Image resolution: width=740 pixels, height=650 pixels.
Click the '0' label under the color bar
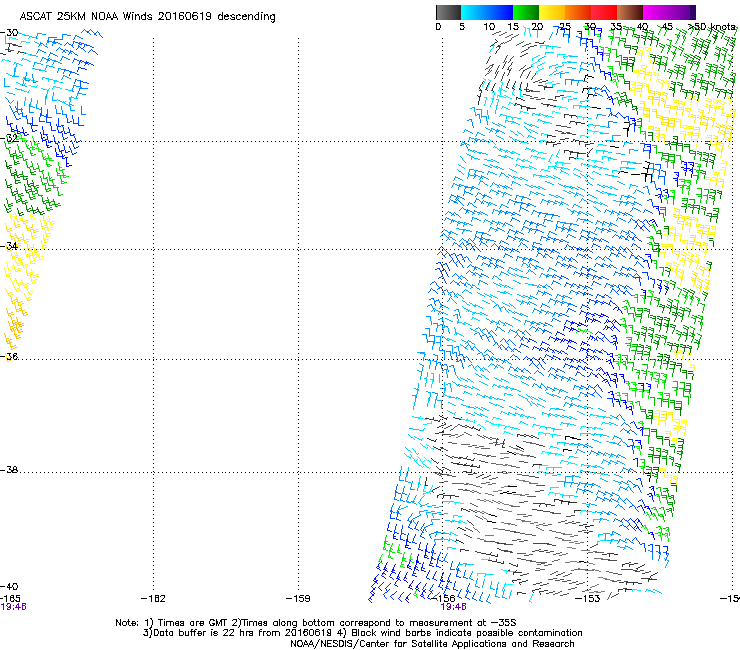tap(438, 27)
